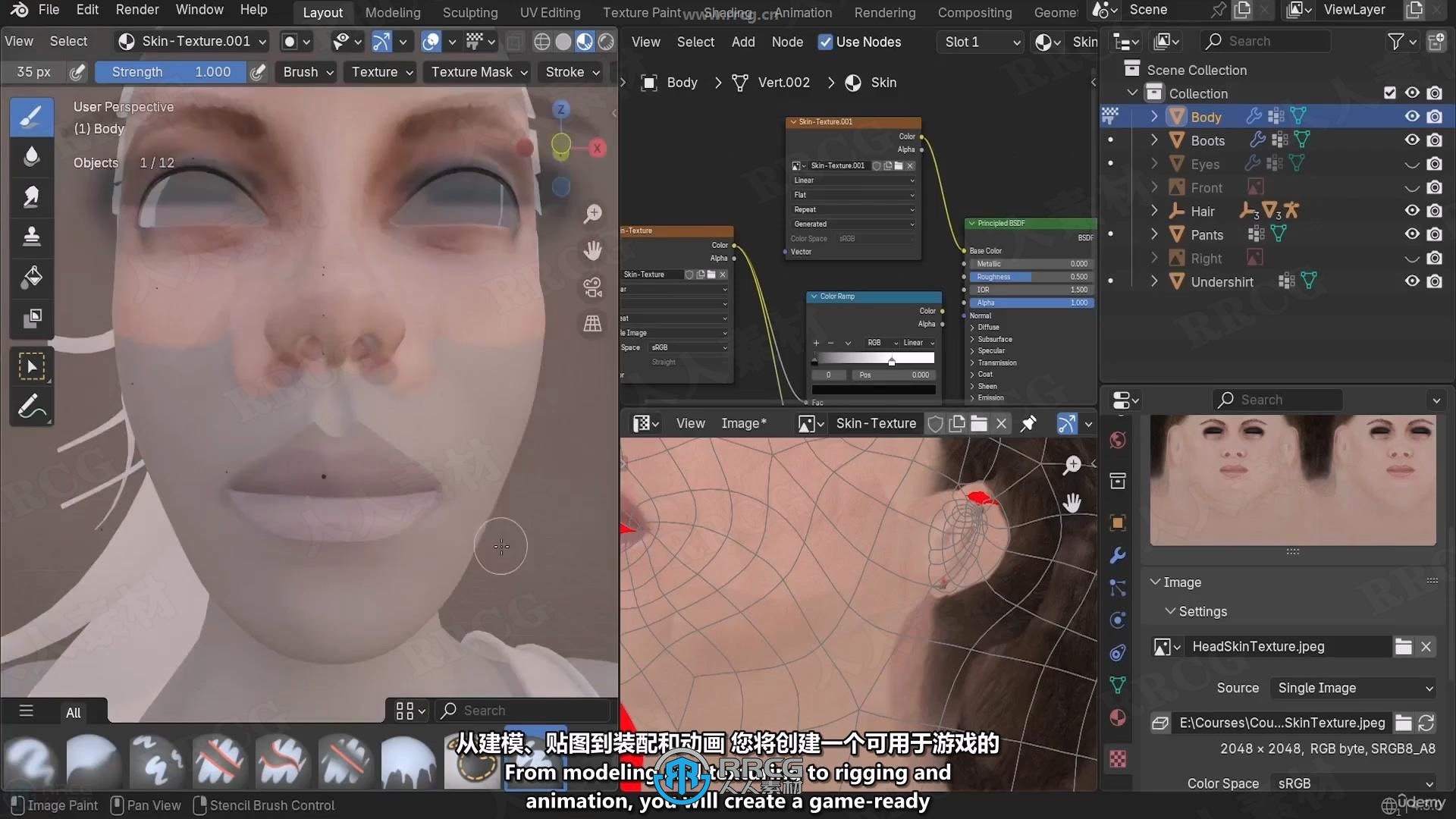Image resolution: width=1456 pixels, height=819 pixels.
Task: Toggle Pants render camera visibility
Action: click(x=1434, y=234)
